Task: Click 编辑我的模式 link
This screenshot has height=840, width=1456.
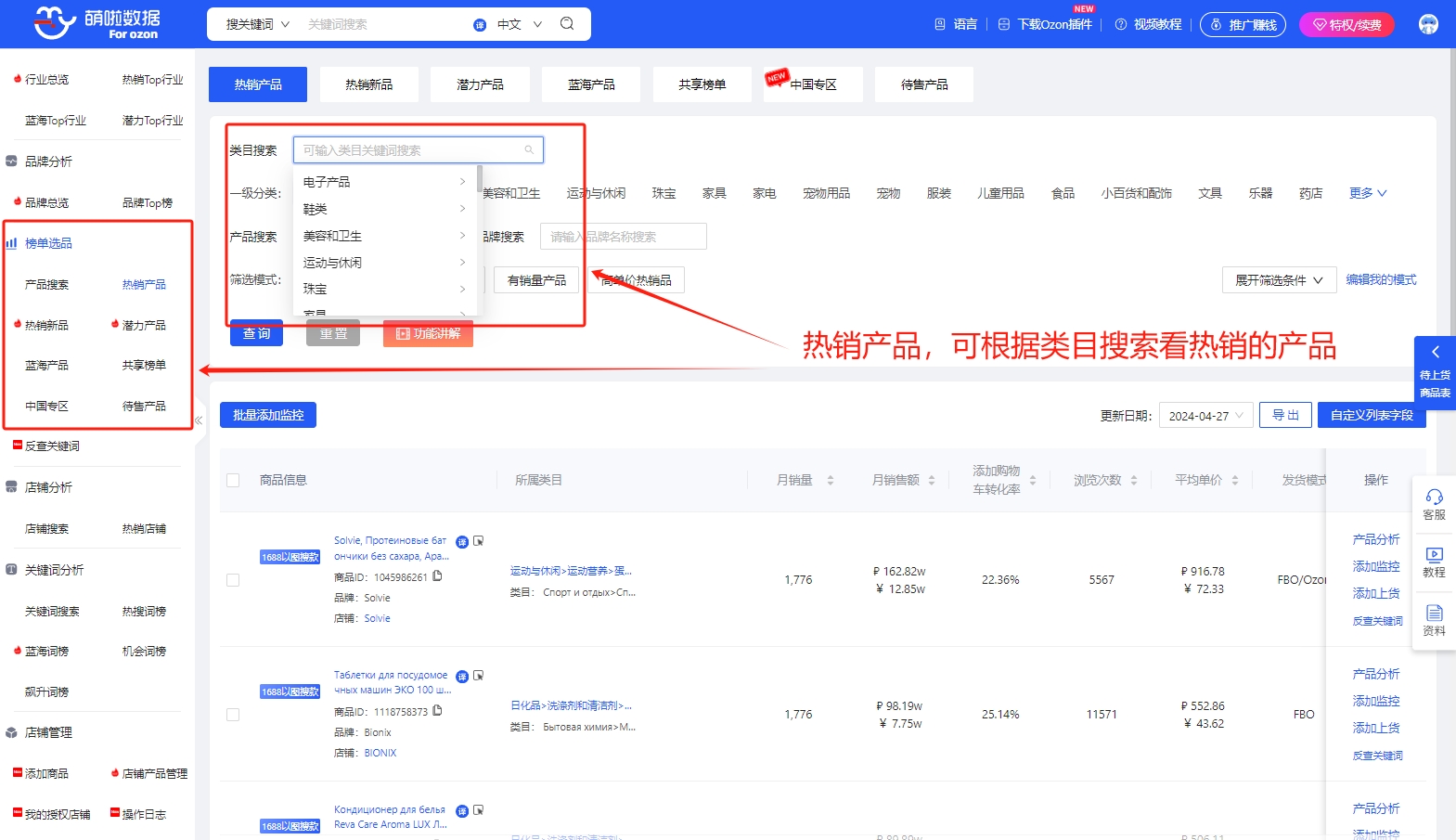Action: [x=1381, y=280]
